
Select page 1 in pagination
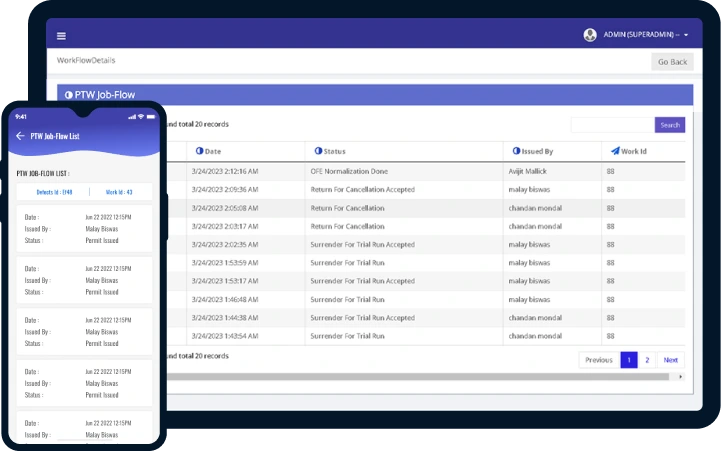(x=629, y=360)
